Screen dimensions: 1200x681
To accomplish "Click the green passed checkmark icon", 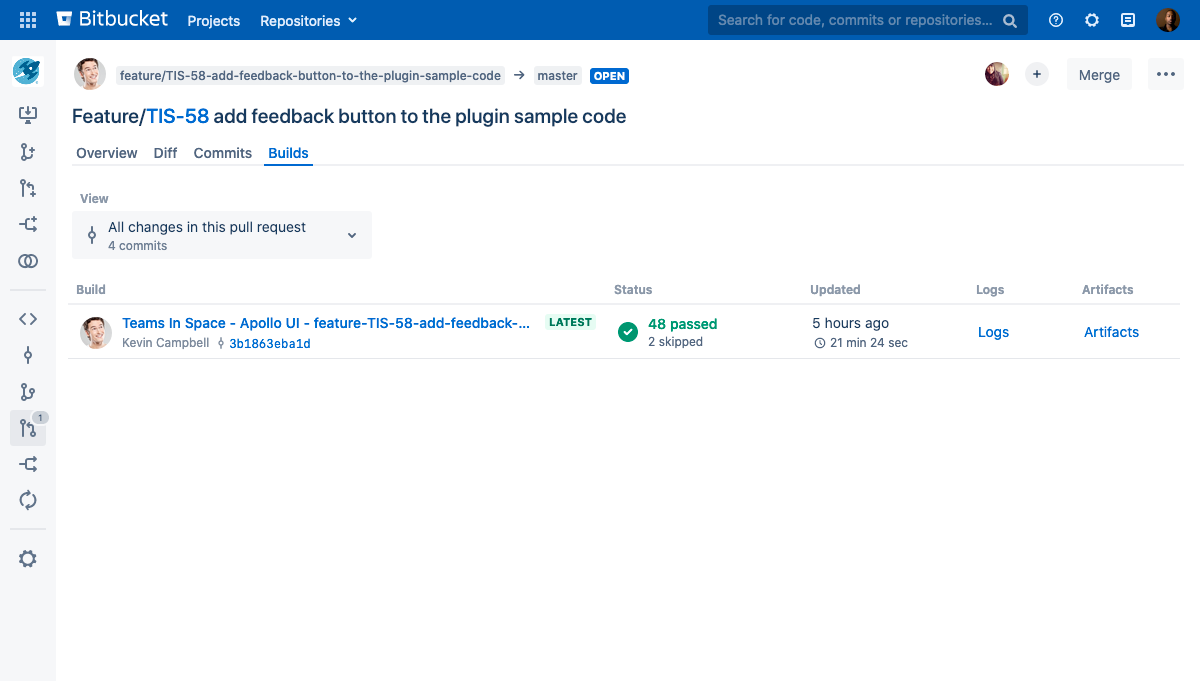I will tap(628, 332).
